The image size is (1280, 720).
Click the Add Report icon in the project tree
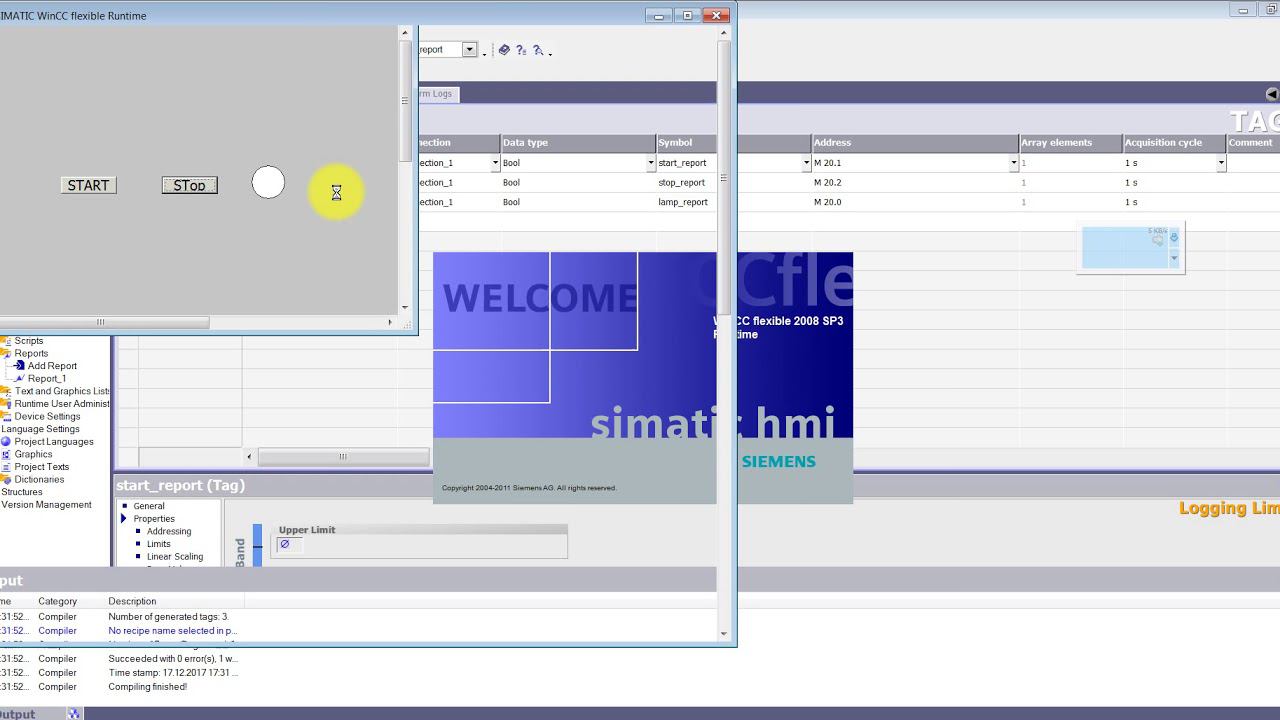pos(19,366)
